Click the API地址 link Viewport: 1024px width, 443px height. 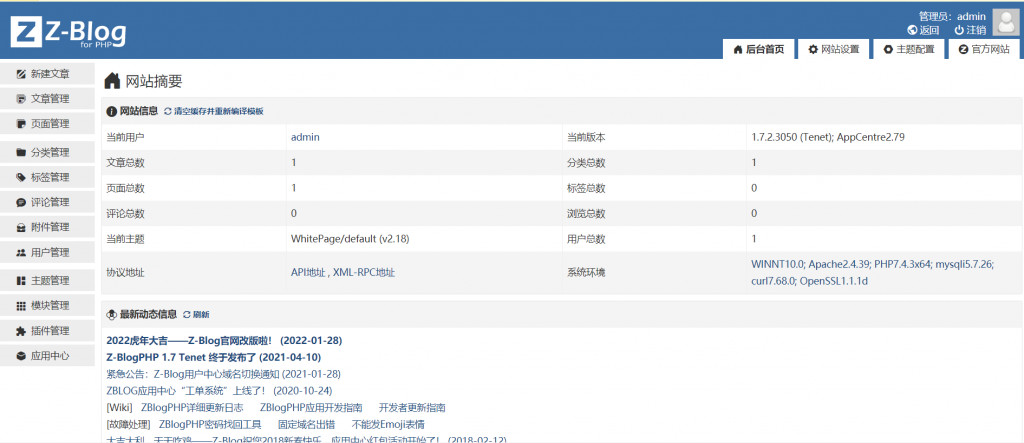(x=308, y=272)
